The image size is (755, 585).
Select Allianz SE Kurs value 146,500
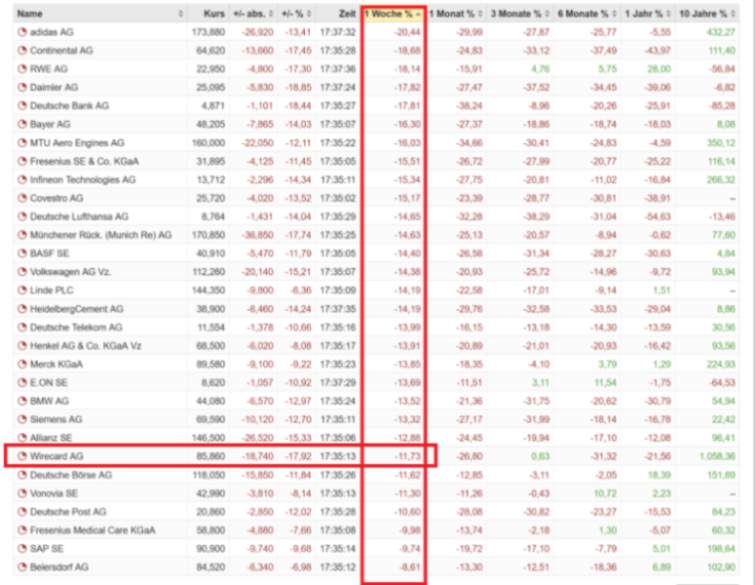click(209, 438)
